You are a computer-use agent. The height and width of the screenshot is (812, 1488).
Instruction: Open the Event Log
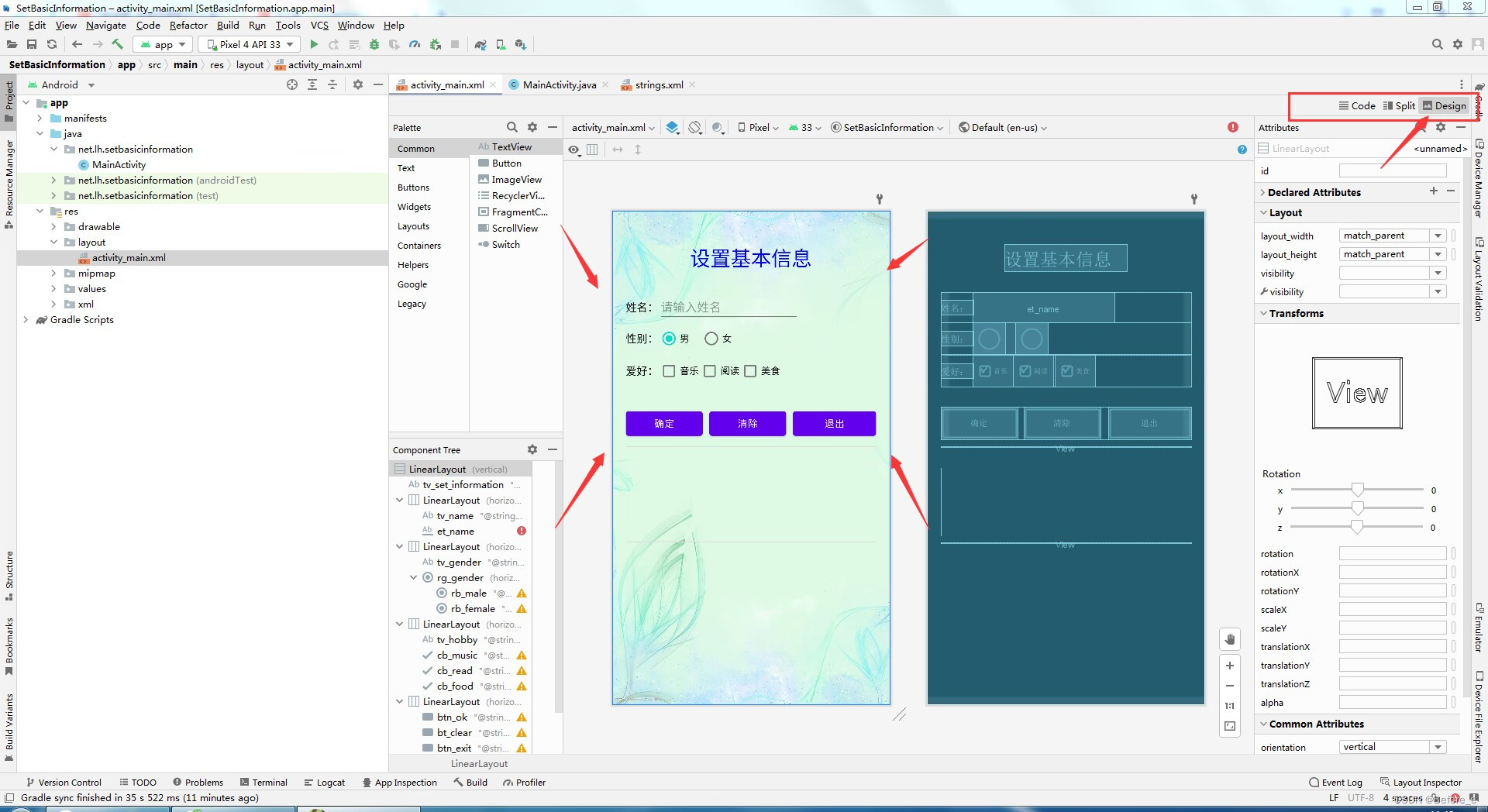point(1335,783)
